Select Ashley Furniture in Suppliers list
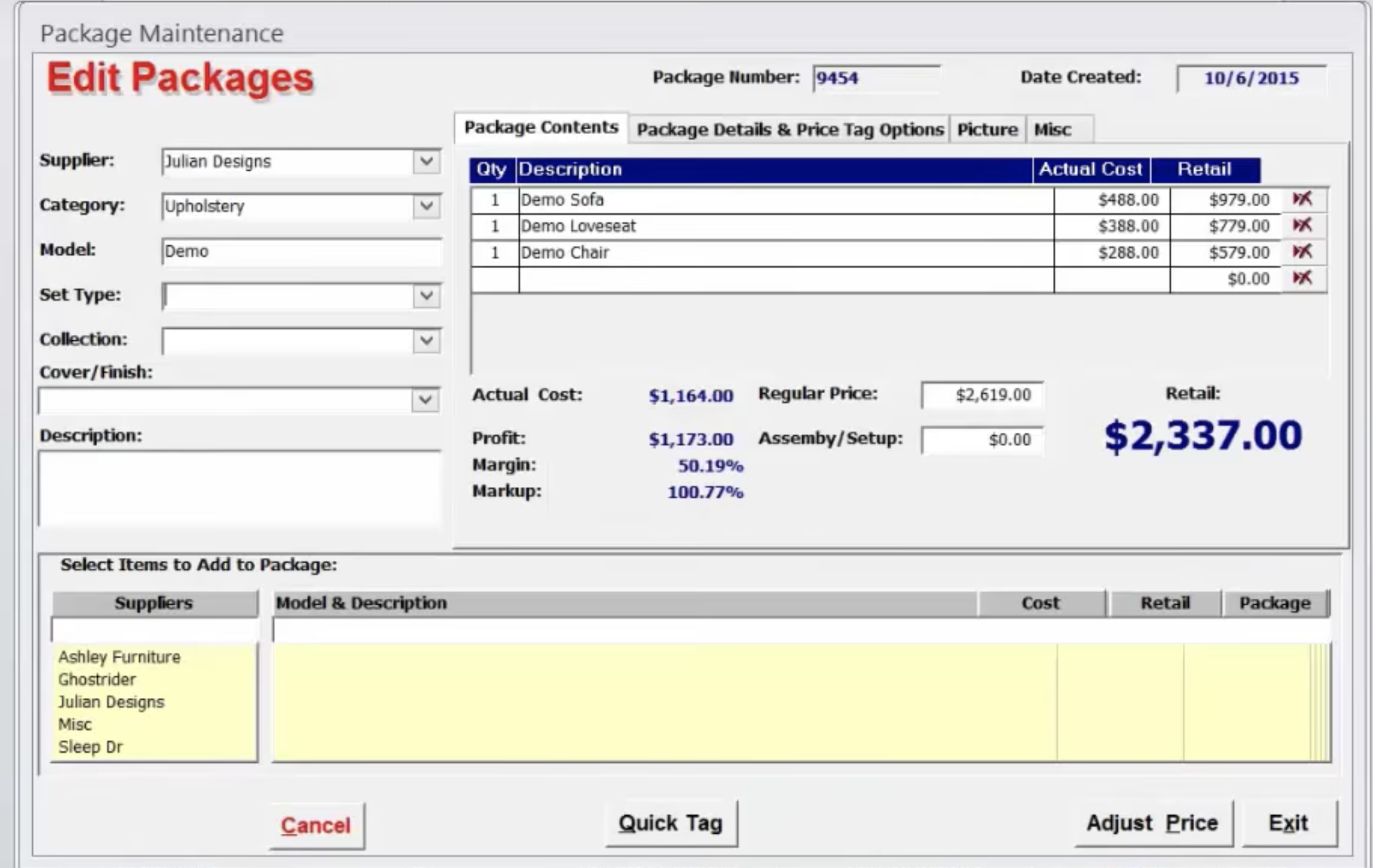 pos(119,657)
